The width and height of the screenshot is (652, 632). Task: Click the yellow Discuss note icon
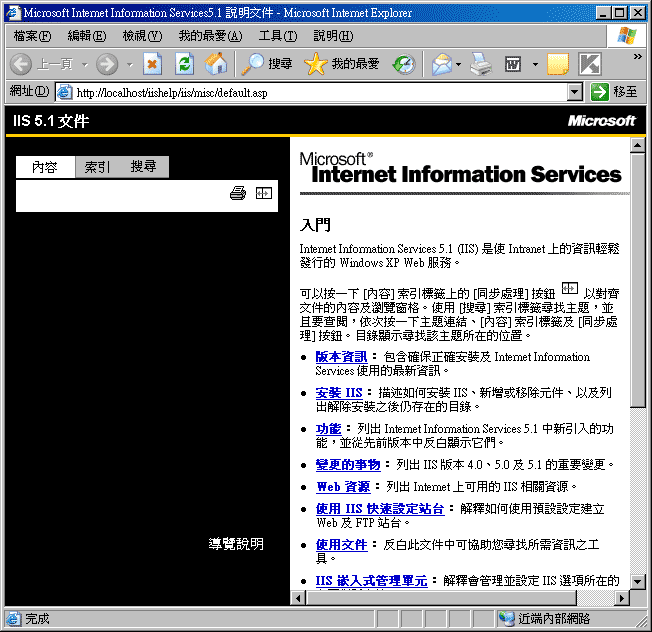(558, 64)
